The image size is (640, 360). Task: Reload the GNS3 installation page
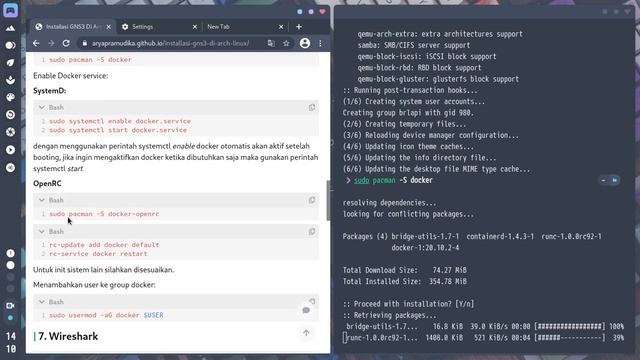coord(66,43)
